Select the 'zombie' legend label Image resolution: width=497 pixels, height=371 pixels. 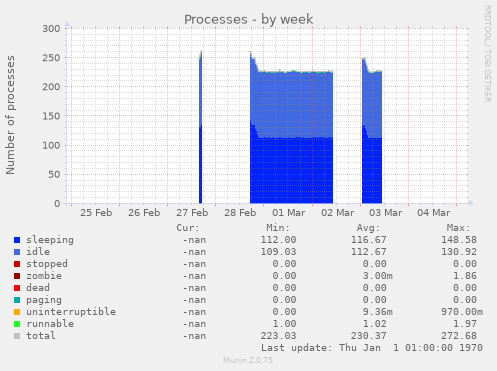[44, 276]
